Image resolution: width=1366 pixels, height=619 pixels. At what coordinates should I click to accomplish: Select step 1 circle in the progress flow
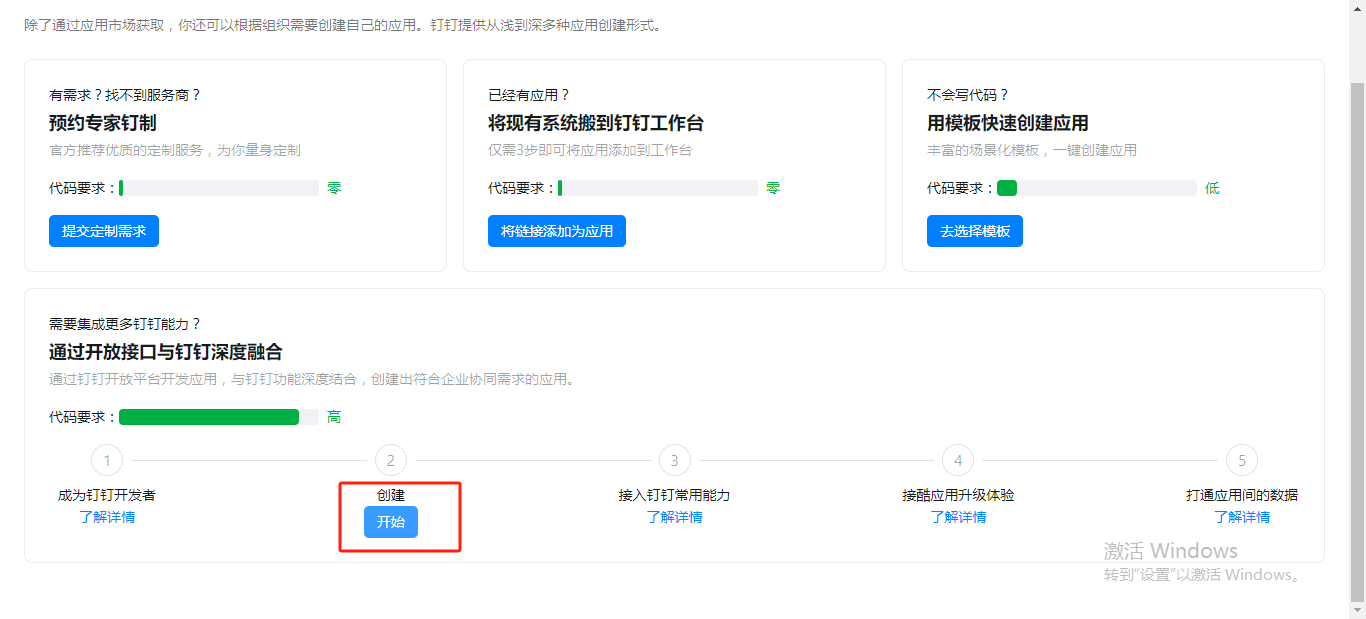[x=107, y=460]
